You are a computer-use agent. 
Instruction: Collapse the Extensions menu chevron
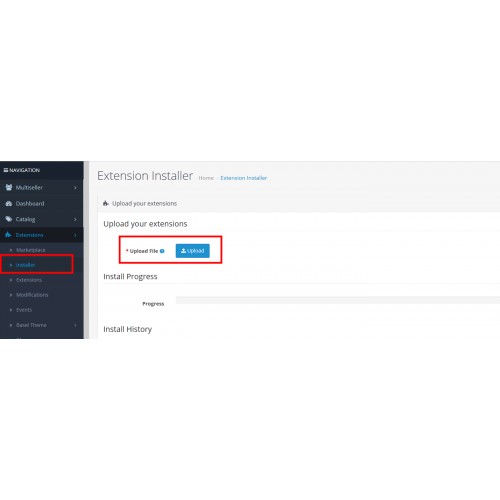click(75, 235)
